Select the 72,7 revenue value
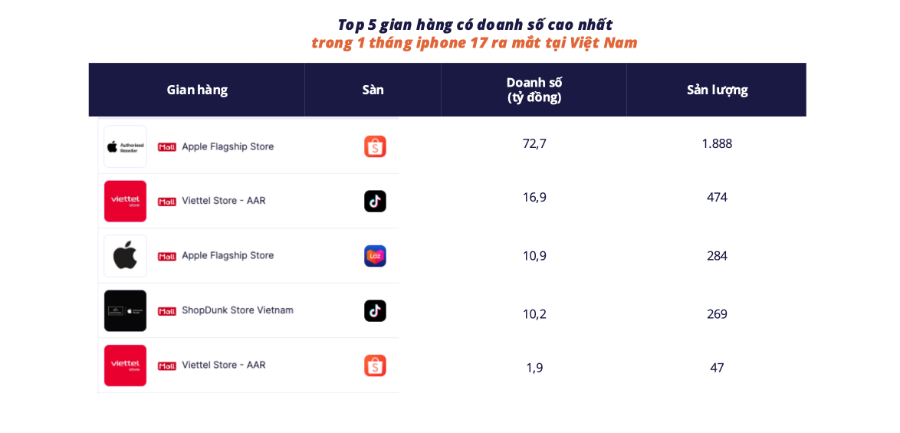This screenshot has width=900, height=433. pos(534,143)
